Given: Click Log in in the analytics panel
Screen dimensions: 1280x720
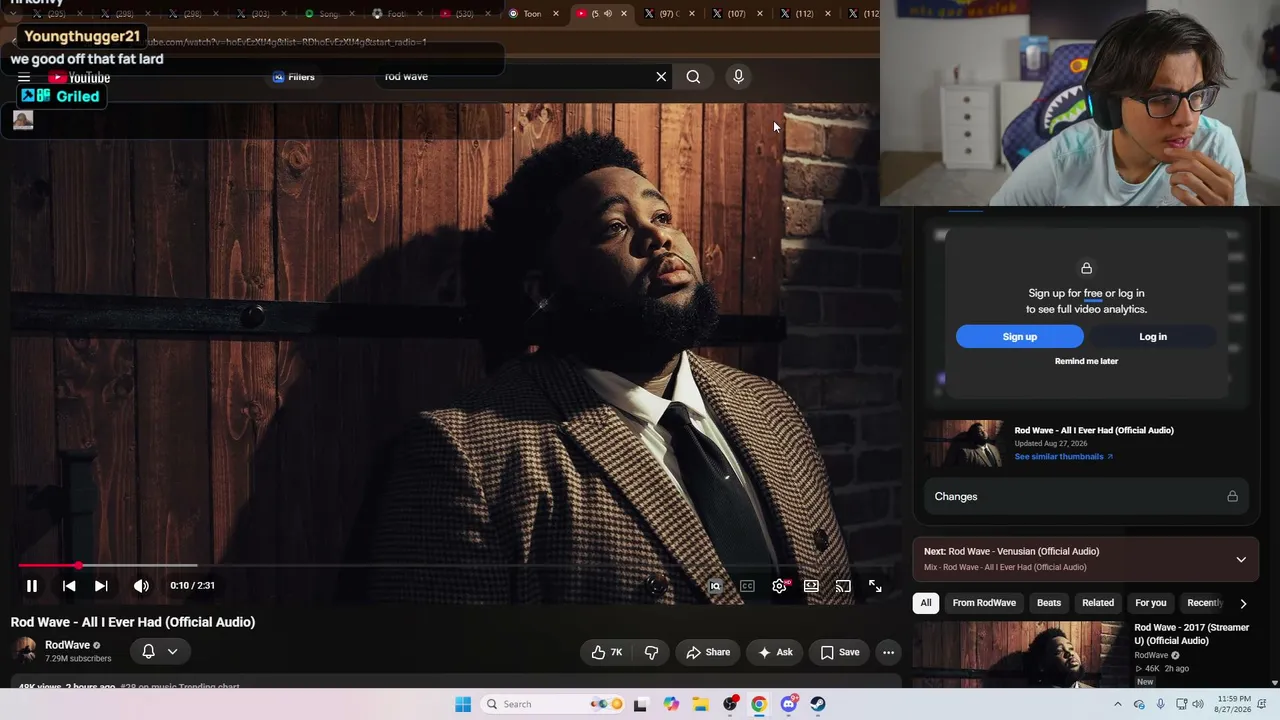Looking at the screenshot, I should point(1153,337).
